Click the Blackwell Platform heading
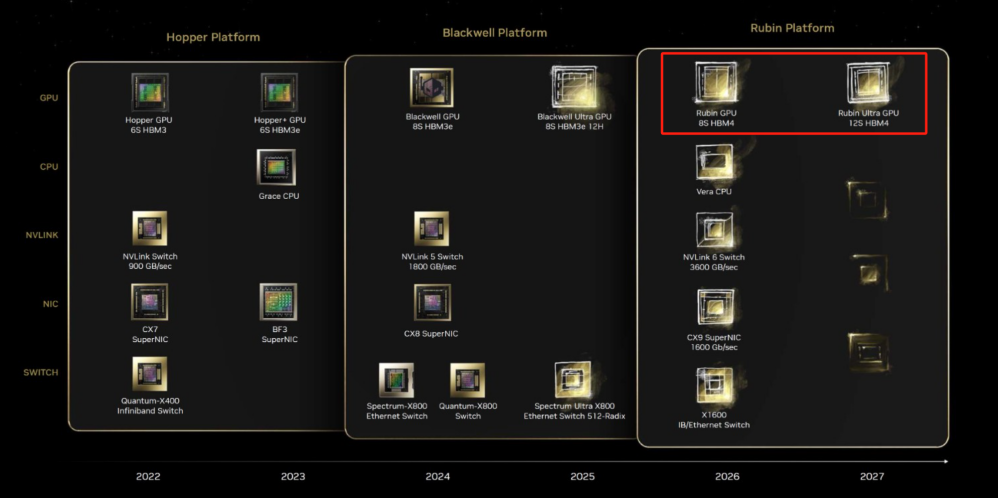The image size is (998, 498). (x=495, y=32)
